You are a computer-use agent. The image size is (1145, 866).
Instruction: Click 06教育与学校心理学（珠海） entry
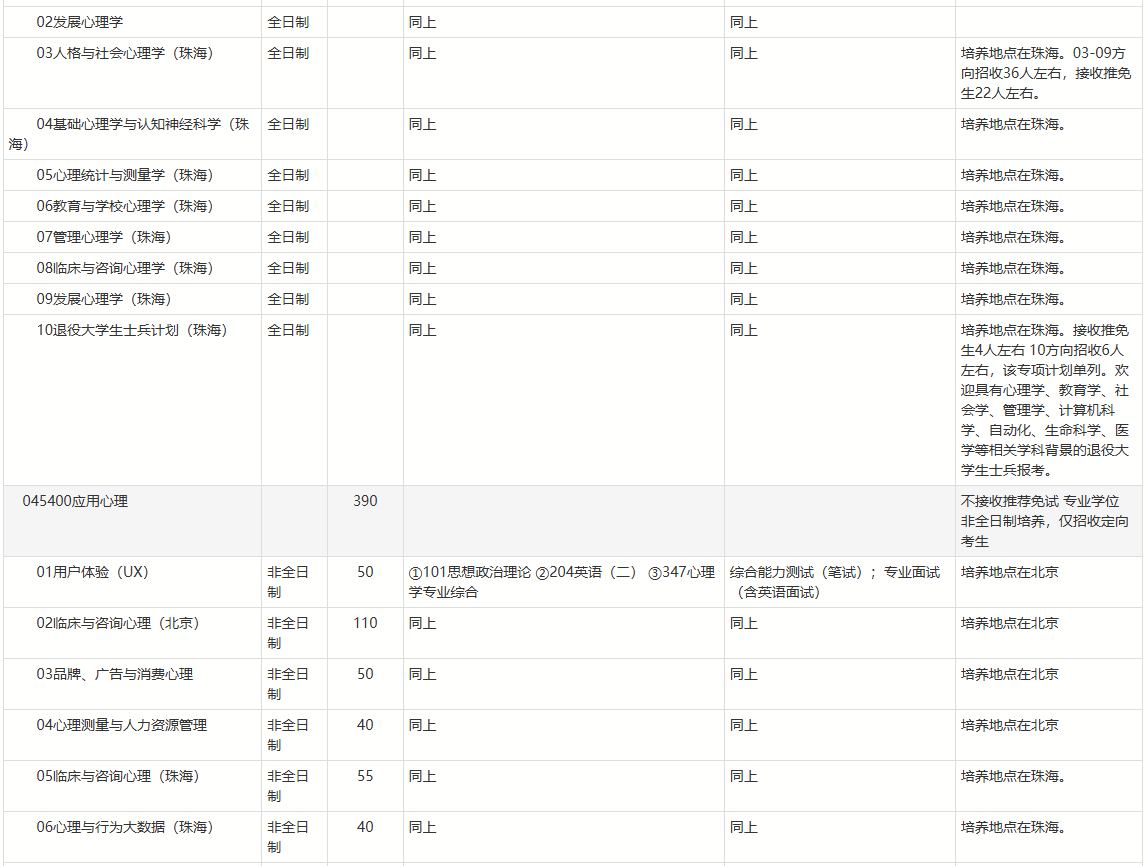(x=125, y=206)
